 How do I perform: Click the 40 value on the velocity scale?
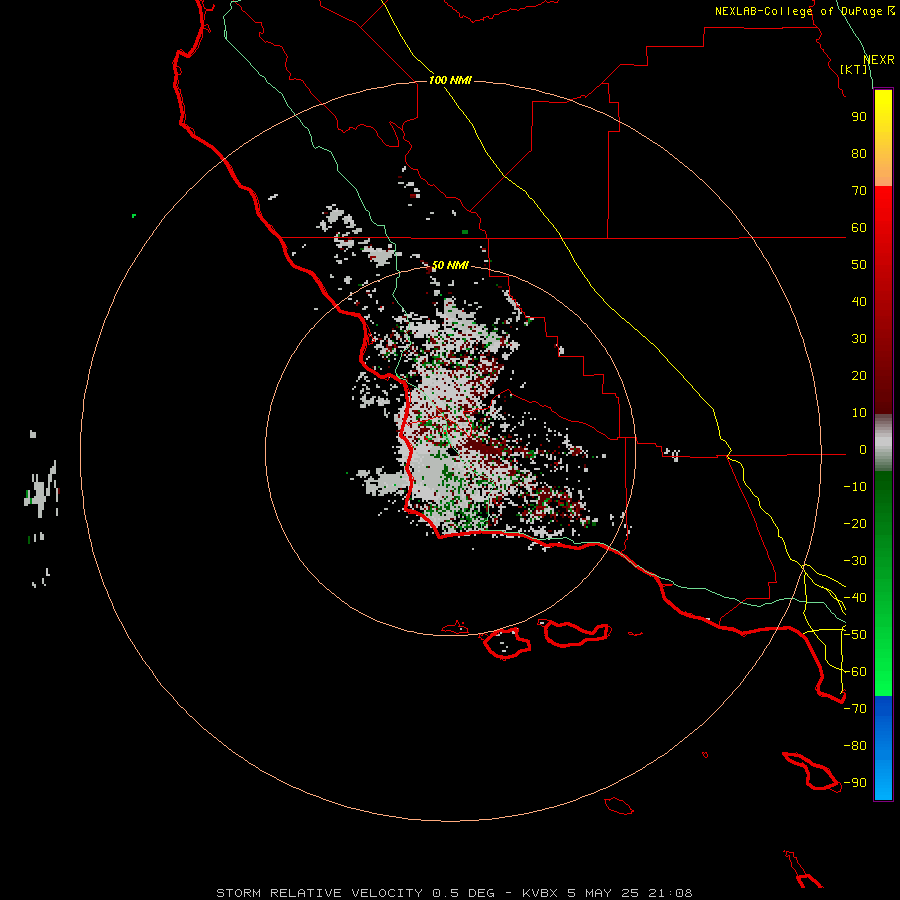[x=859, y=302]
